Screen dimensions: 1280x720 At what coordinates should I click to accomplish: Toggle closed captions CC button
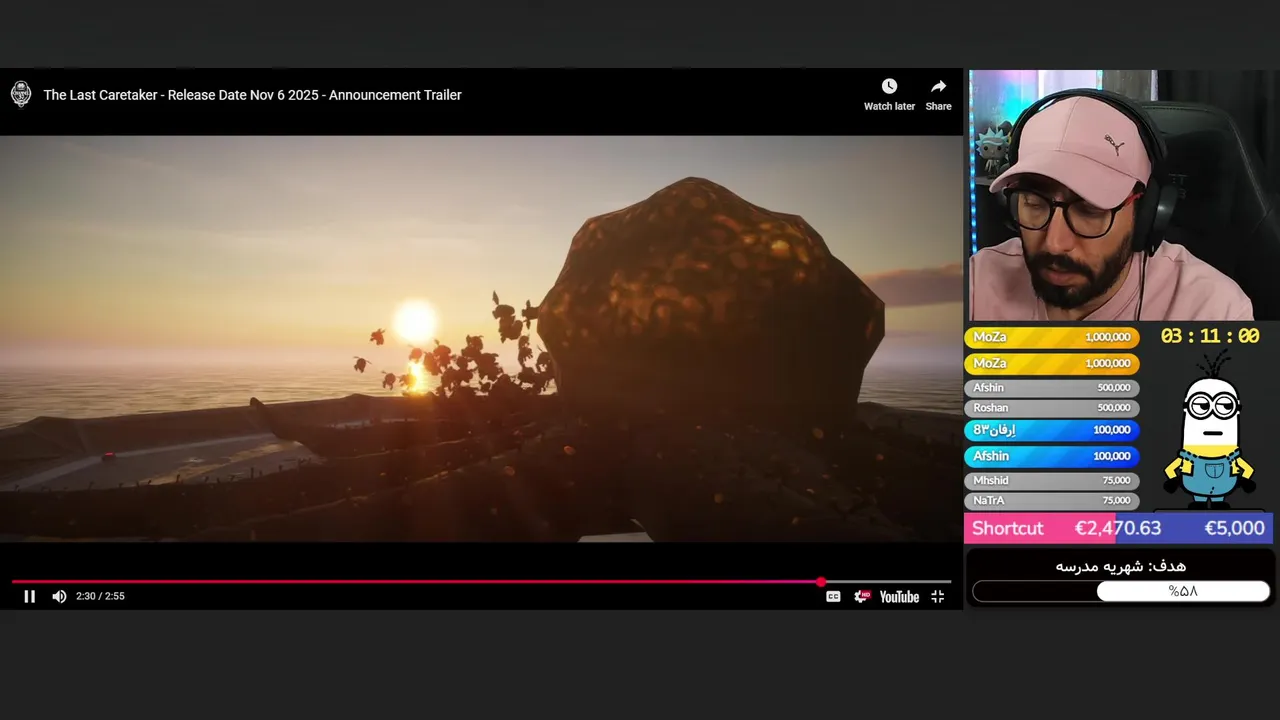coord(833,597)
